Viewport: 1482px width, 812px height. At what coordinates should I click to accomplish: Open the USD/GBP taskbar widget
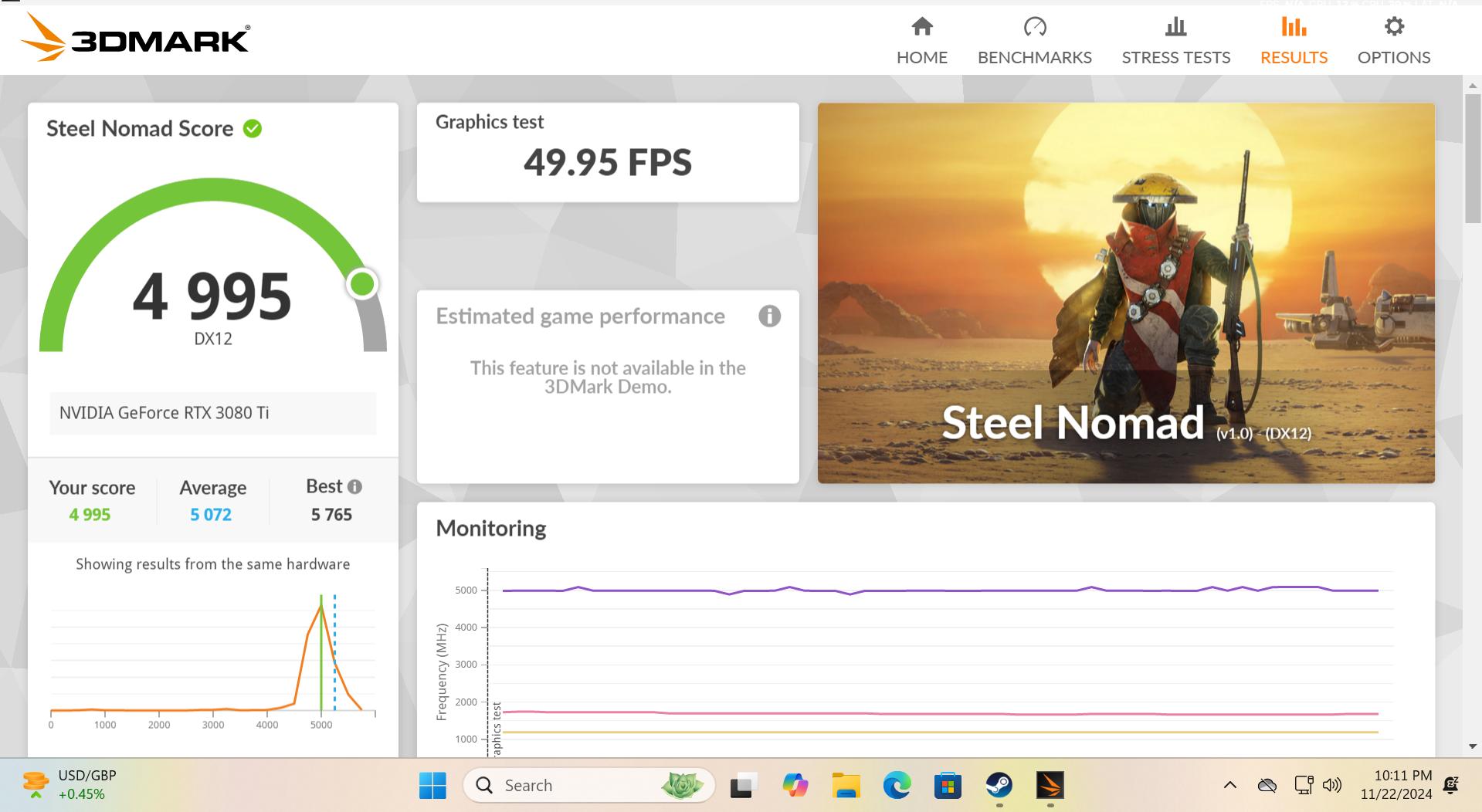pyautogui.click(x=70, y=785)
